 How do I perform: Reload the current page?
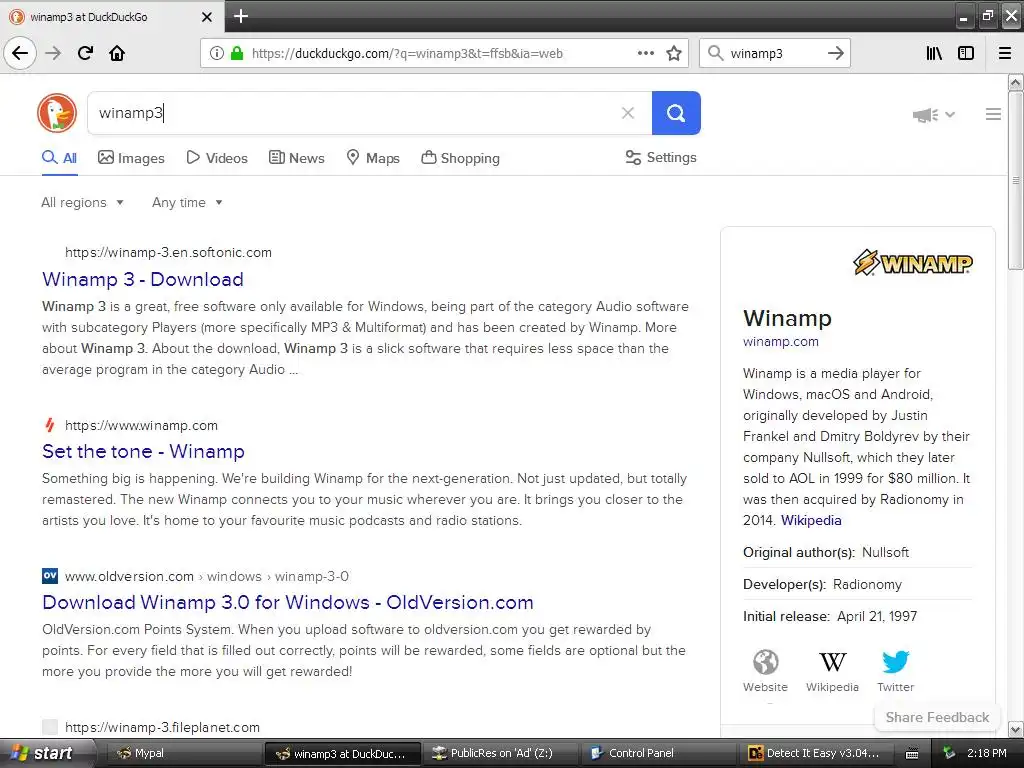(85, 53)
